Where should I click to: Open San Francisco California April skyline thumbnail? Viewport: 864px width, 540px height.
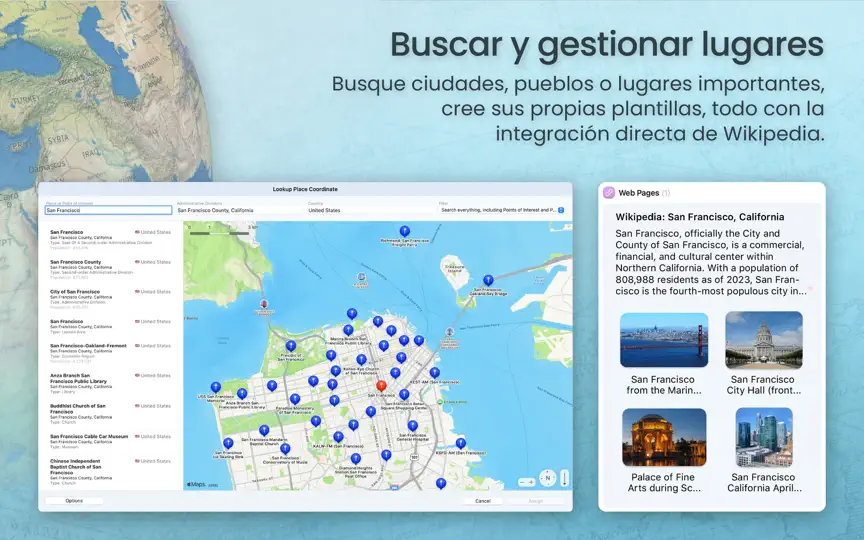click(764, 438)
